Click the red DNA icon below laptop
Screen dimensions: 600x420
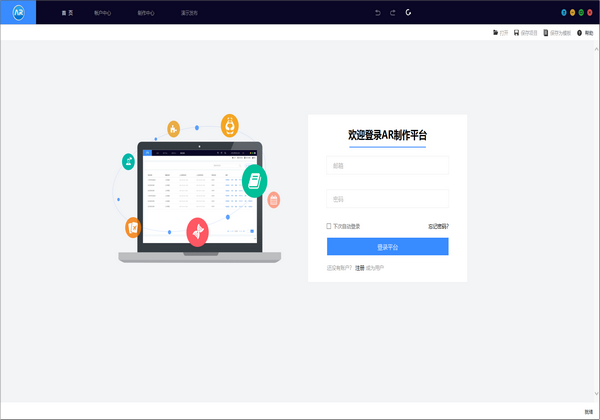[x=197, y=231]
